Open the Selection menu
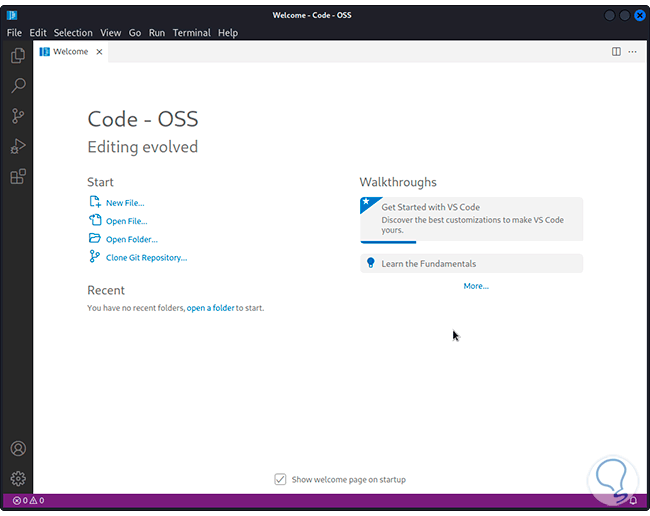Viewport: 650px width, 516px height. [x=73, y=33]
